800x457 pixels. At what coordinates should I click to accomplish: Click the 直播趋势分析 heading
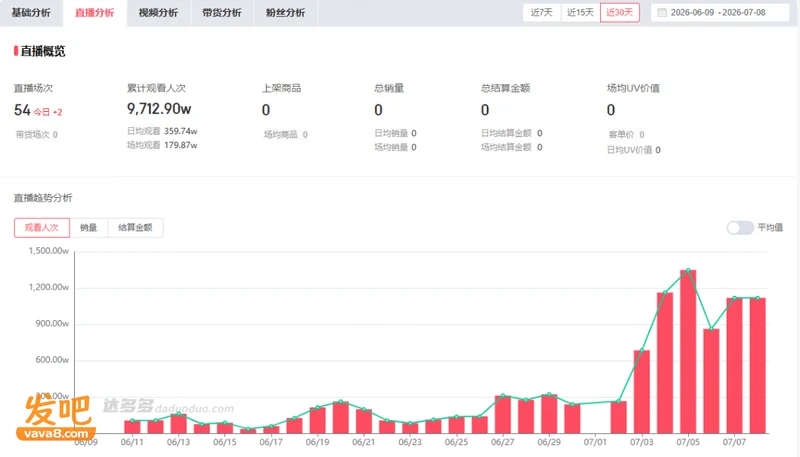point(43,198)
